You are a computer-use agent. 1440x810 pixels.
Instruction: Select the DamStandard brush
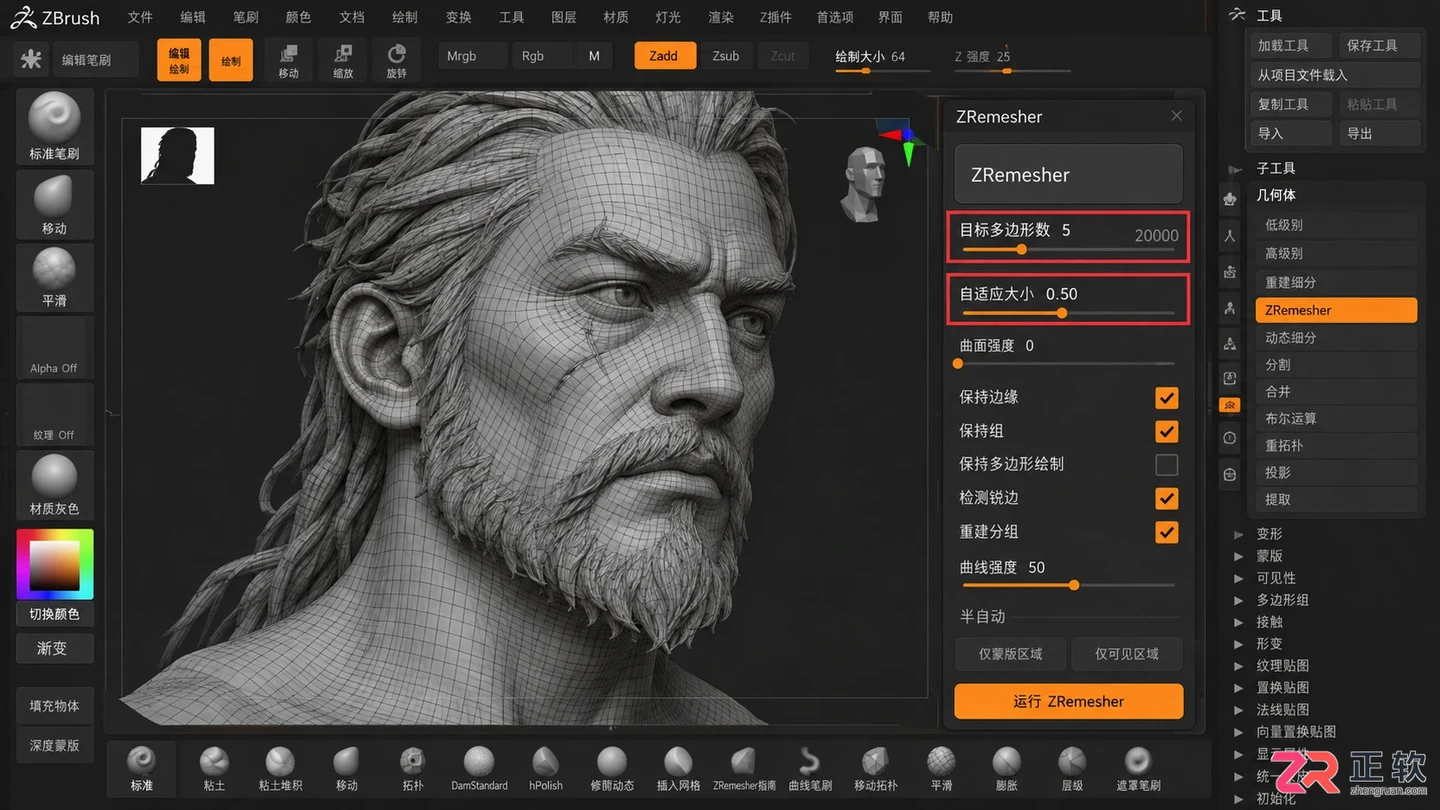(479, 768)
